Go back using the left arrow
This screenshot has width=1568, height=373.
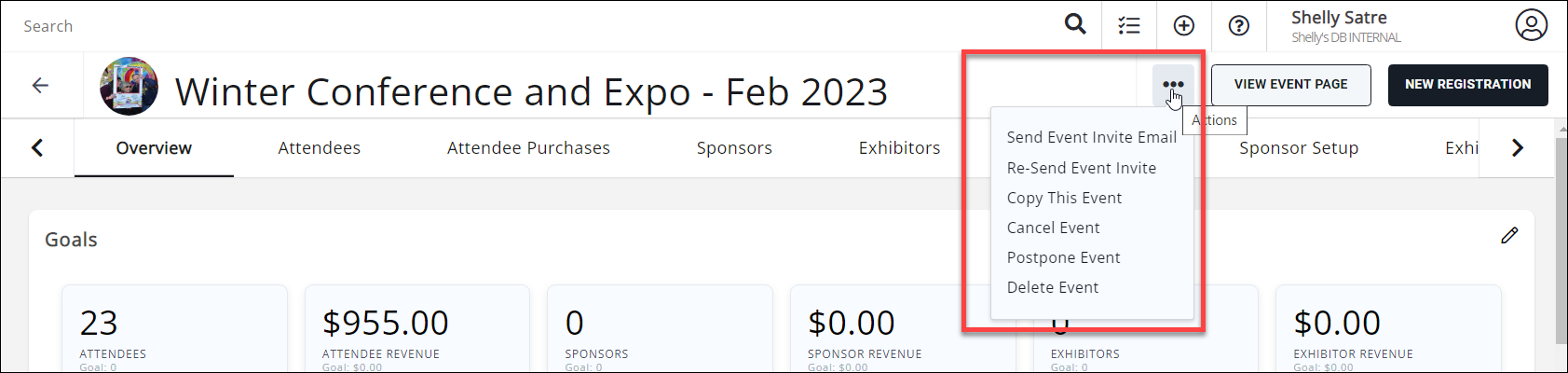click(40, 86)
